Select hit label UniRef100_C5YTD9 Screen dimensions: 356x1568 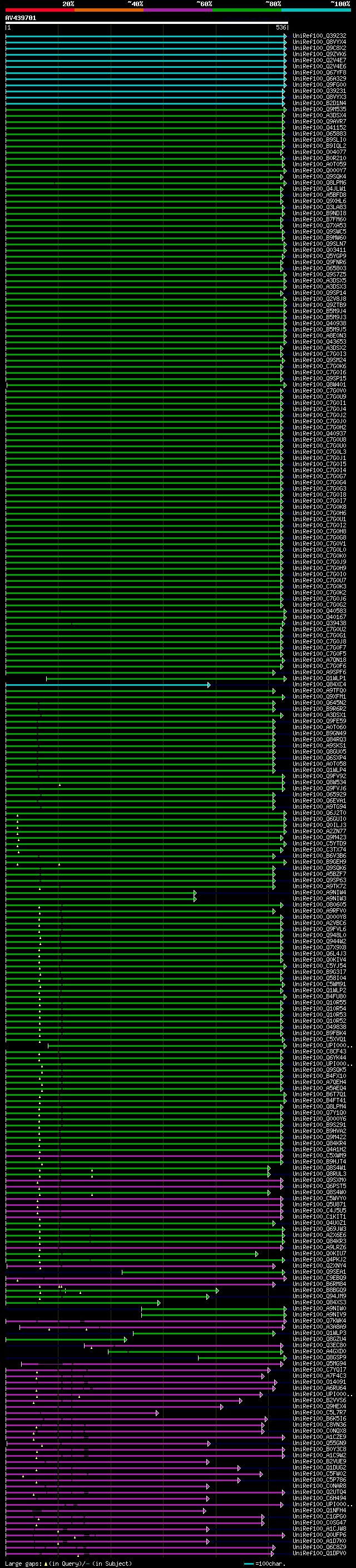point(319,844)
